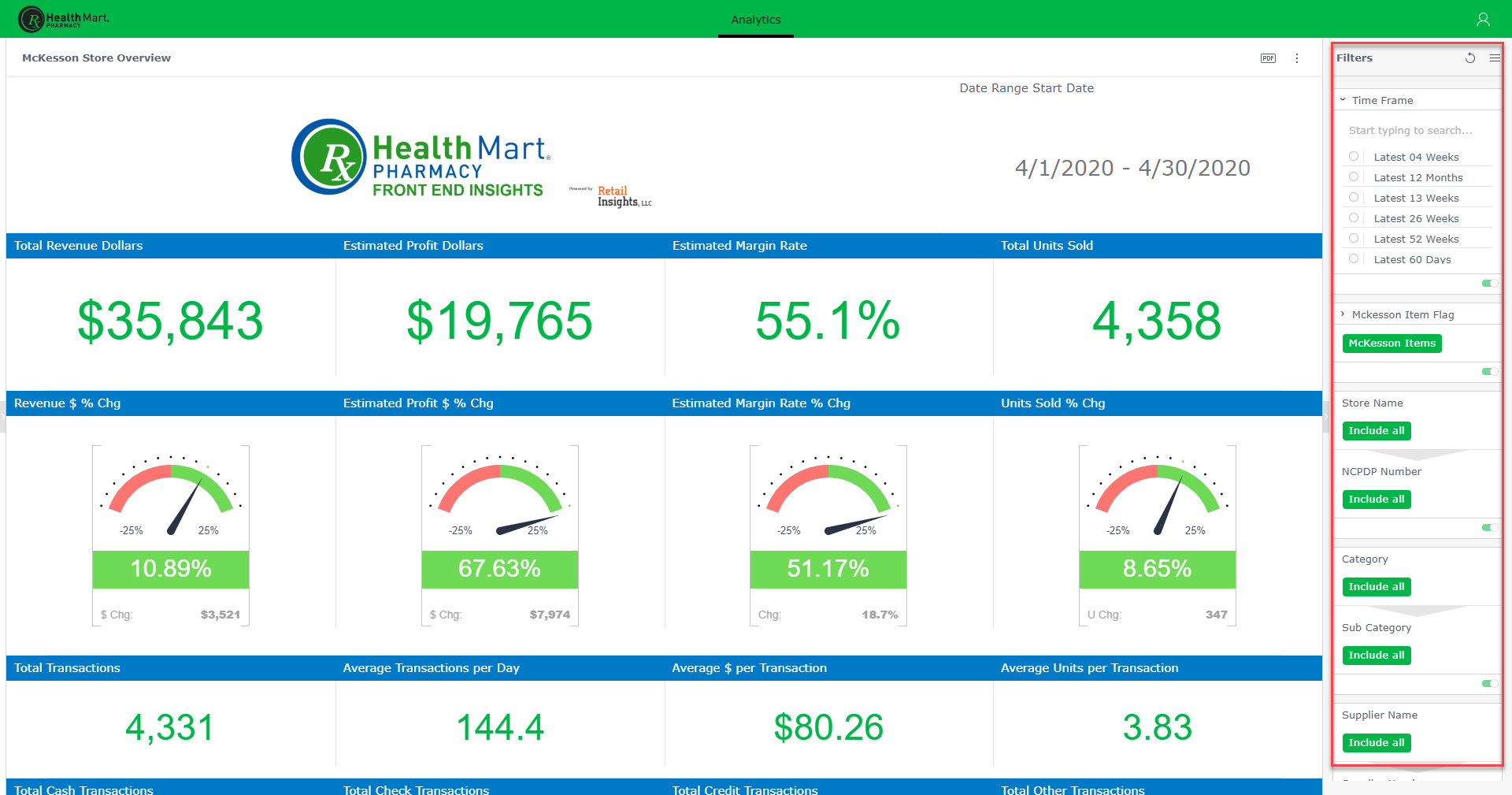Screen dimensions: 1512x795
Task: Click the Units Sold % Chg gauge
Action: [1158, 496]
